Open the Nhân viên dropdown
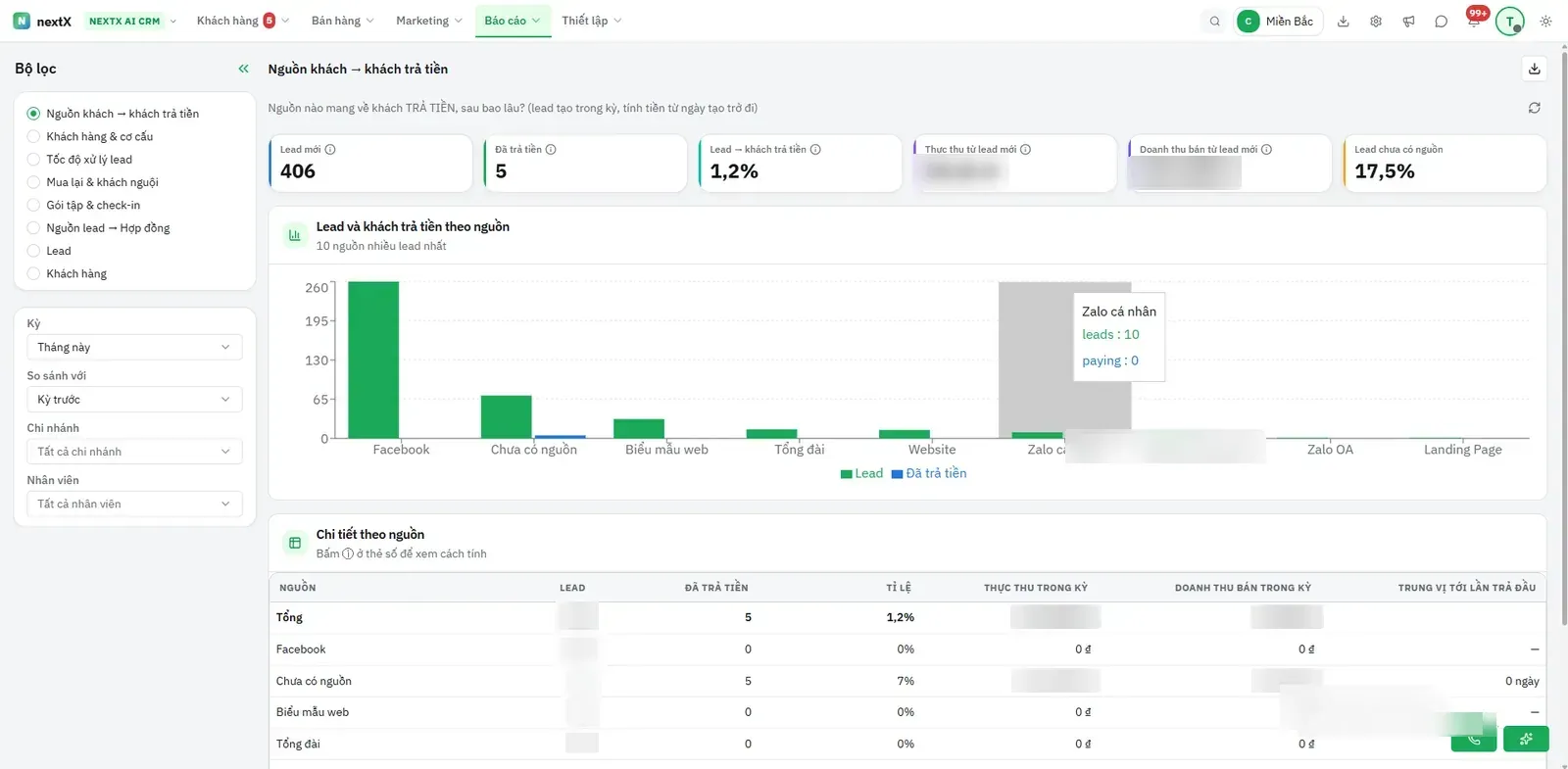 point(134,504)
